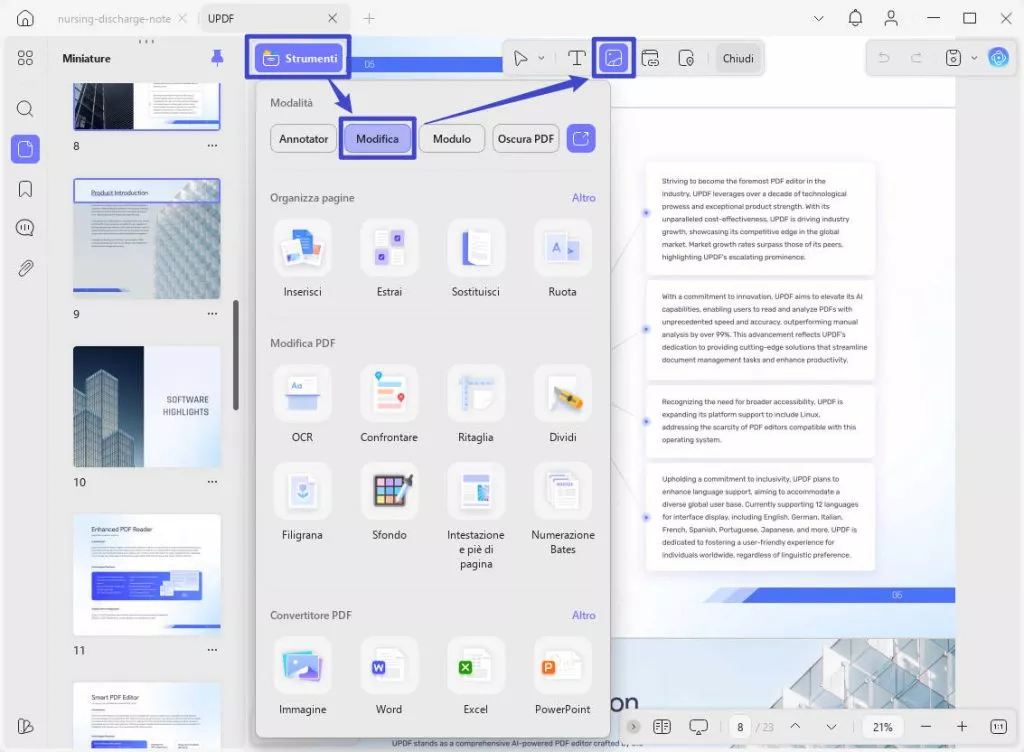This screenshot has height=752, width=1024.
Task: Open the notifications bell
Action: coord(855,18)
